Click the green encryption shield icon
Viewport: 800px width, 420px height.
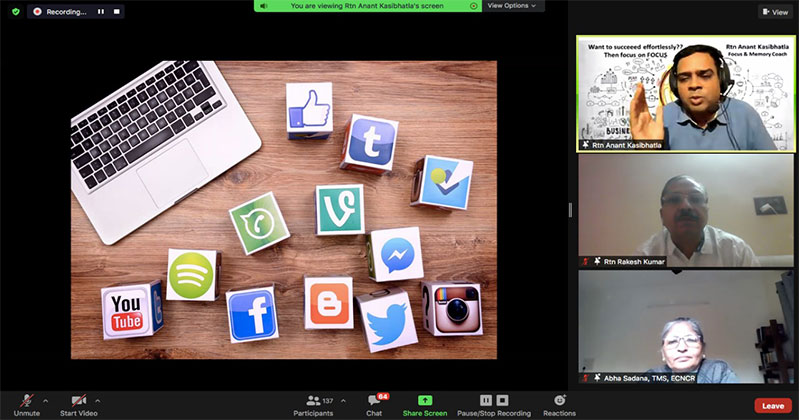coord(15,11)
